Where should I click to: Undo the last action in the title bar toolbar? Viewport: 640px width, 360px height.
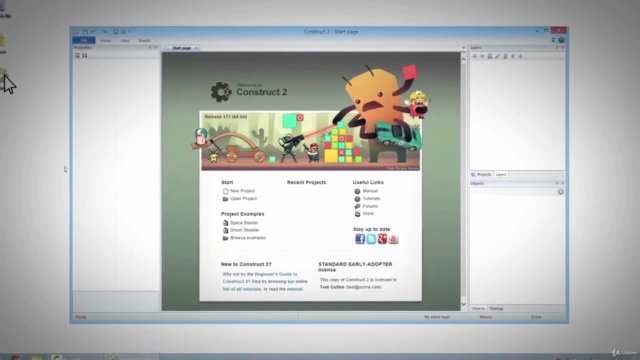click(93, 32)
